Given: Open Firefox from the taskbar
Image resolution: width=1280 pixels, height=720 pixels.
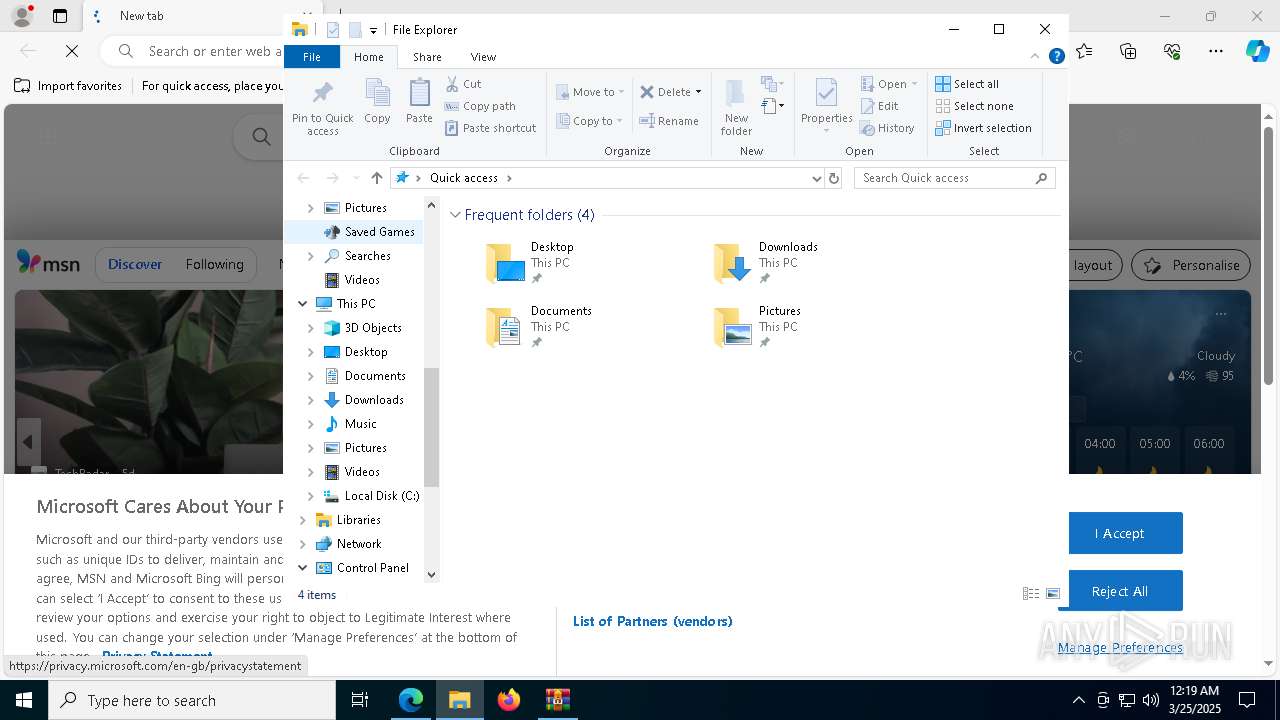Looking at the screenshot, I should click(x=509, y=700).
